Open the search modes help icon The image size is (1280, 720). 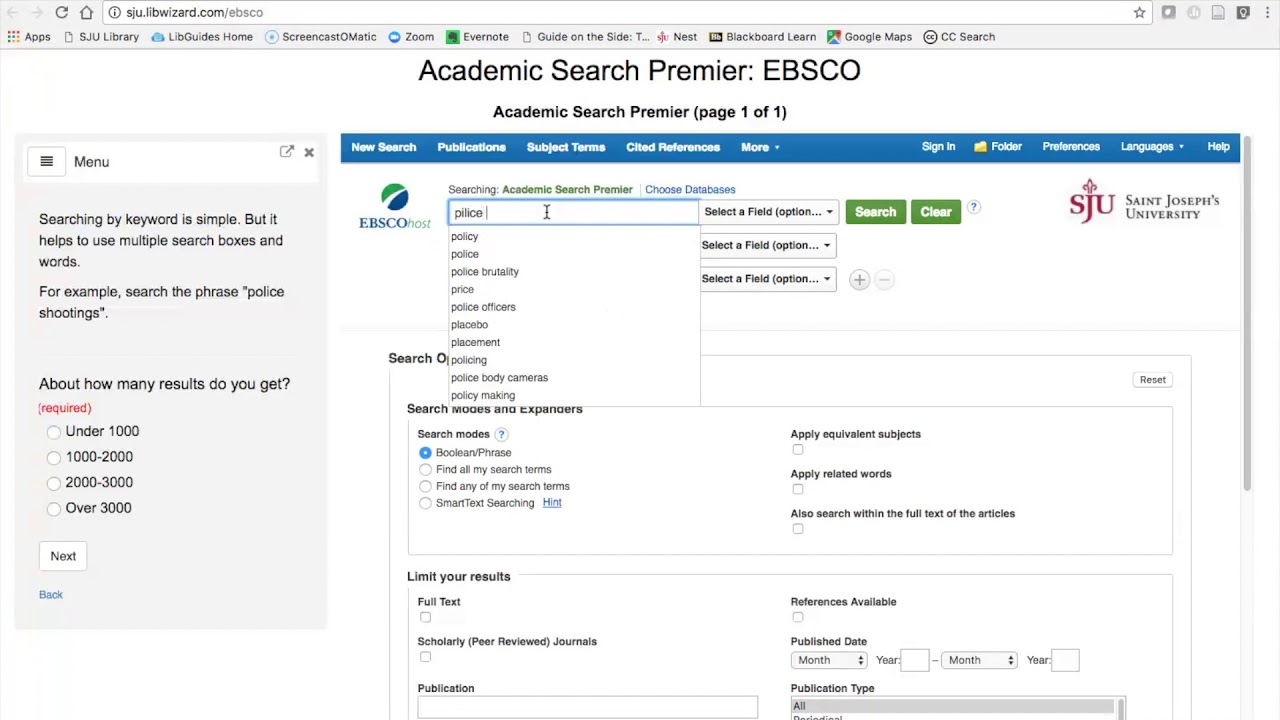coord(501,434)
